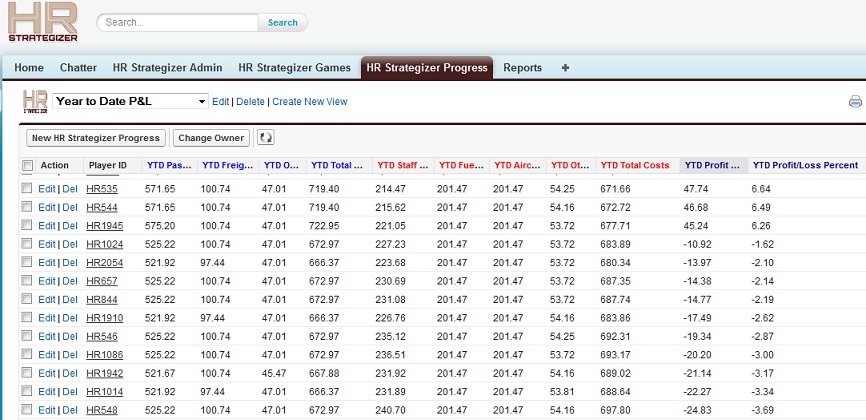The width and height of the screenshot is (866, 420).
Task: Sort by YTD Total revenue column header
Action: coord(339,165)
